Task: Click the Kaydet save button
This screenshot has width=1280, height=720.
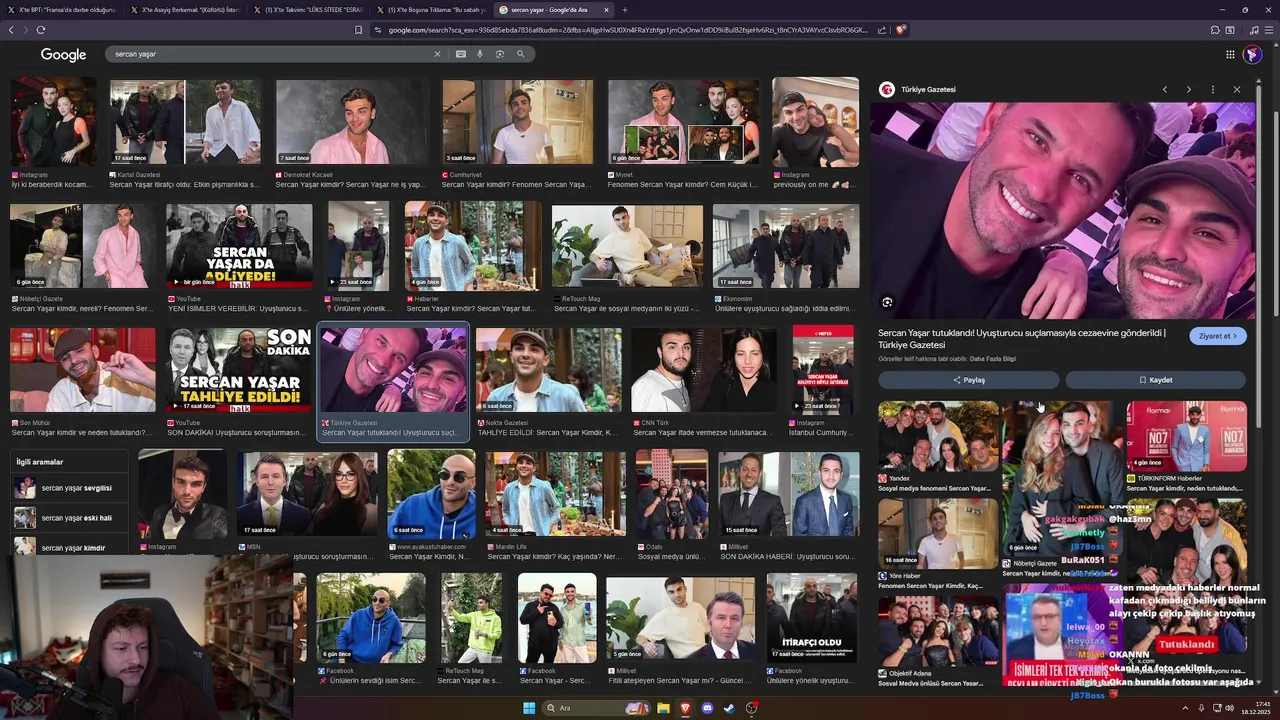Action: (1155, 380)
